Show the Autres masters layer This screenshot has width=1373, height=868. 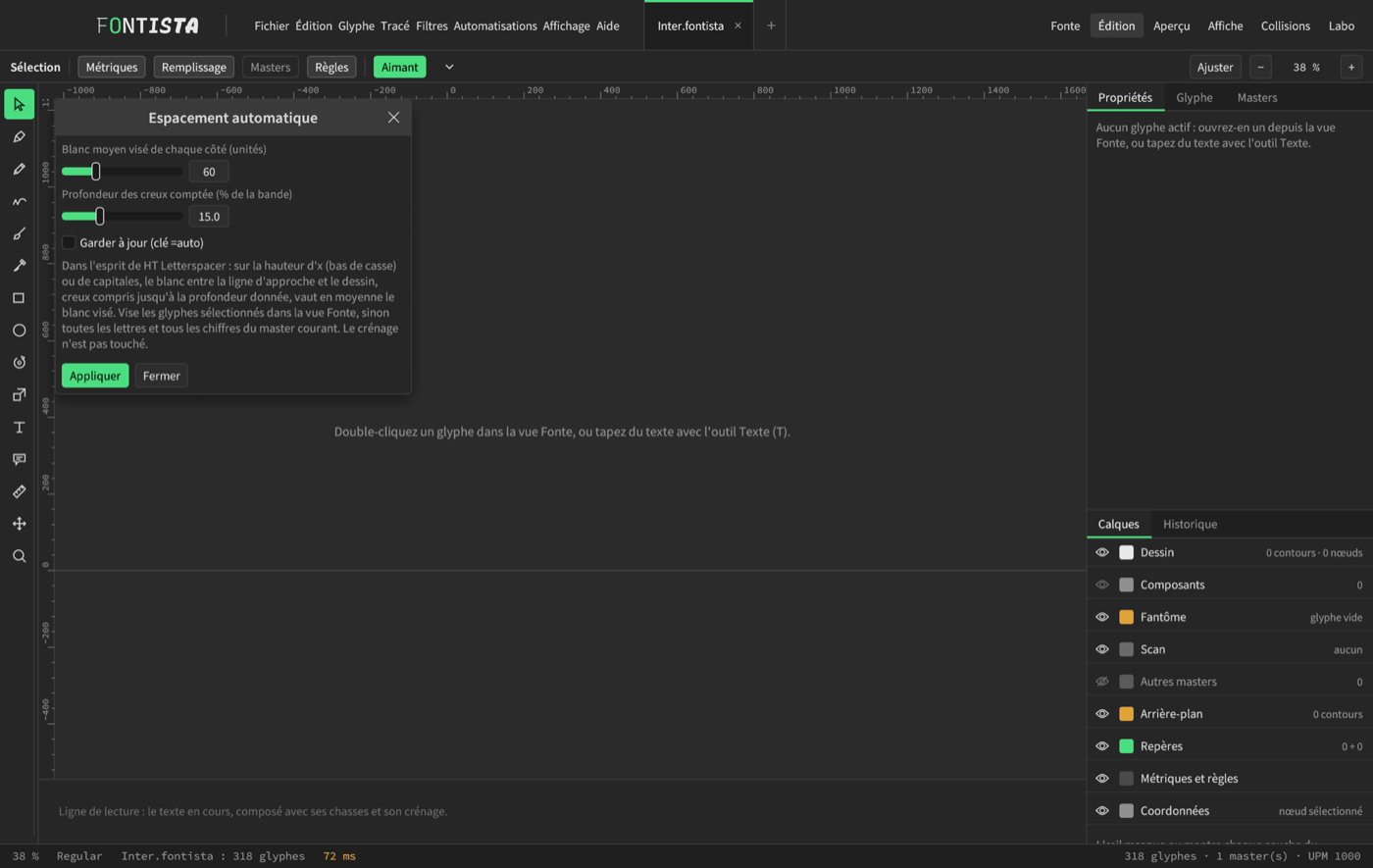coord(1102,682)
